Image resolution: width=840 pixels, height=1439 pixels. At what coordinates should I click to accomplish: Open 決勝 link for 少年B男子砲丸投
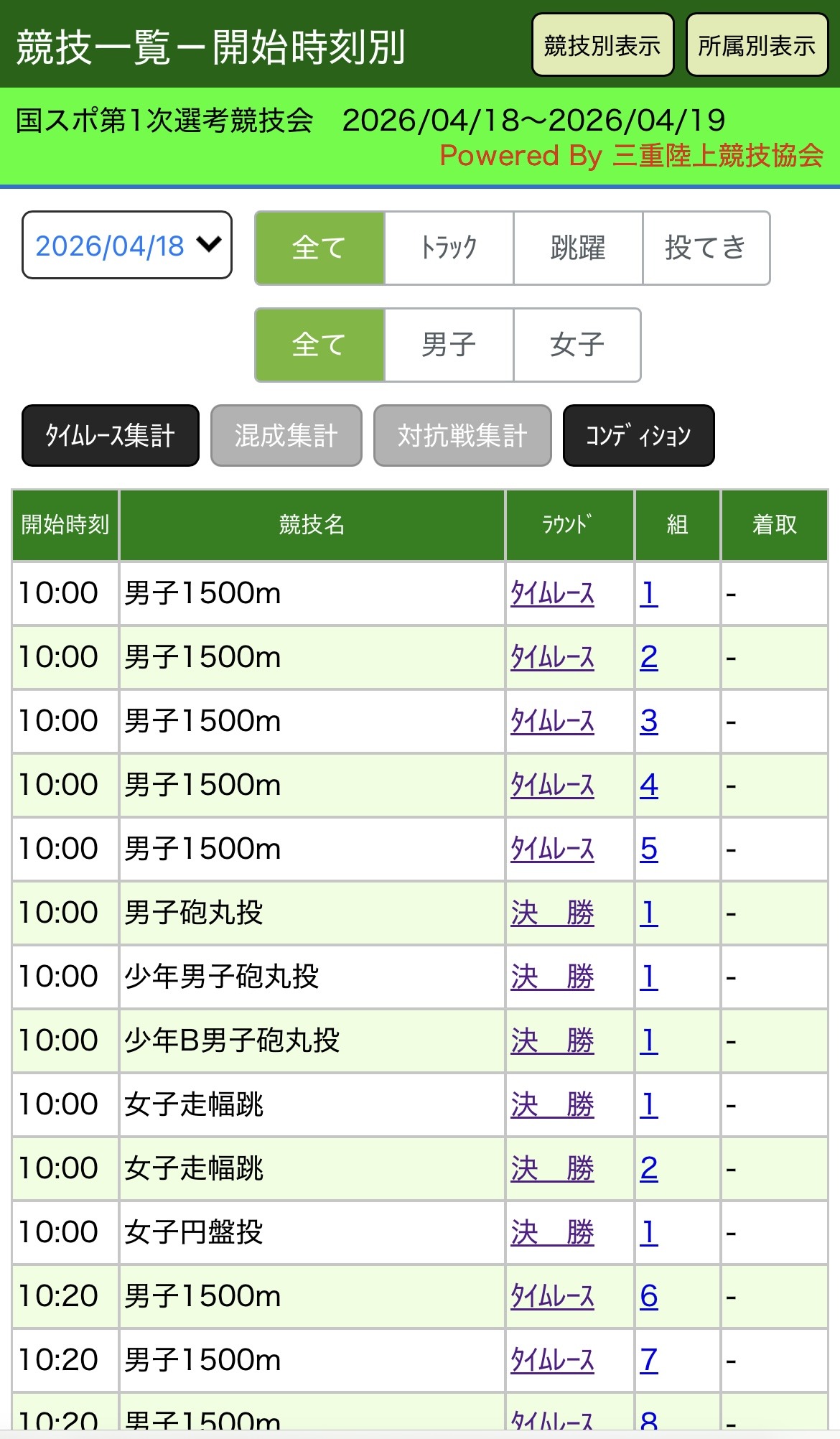[552, 1041]
